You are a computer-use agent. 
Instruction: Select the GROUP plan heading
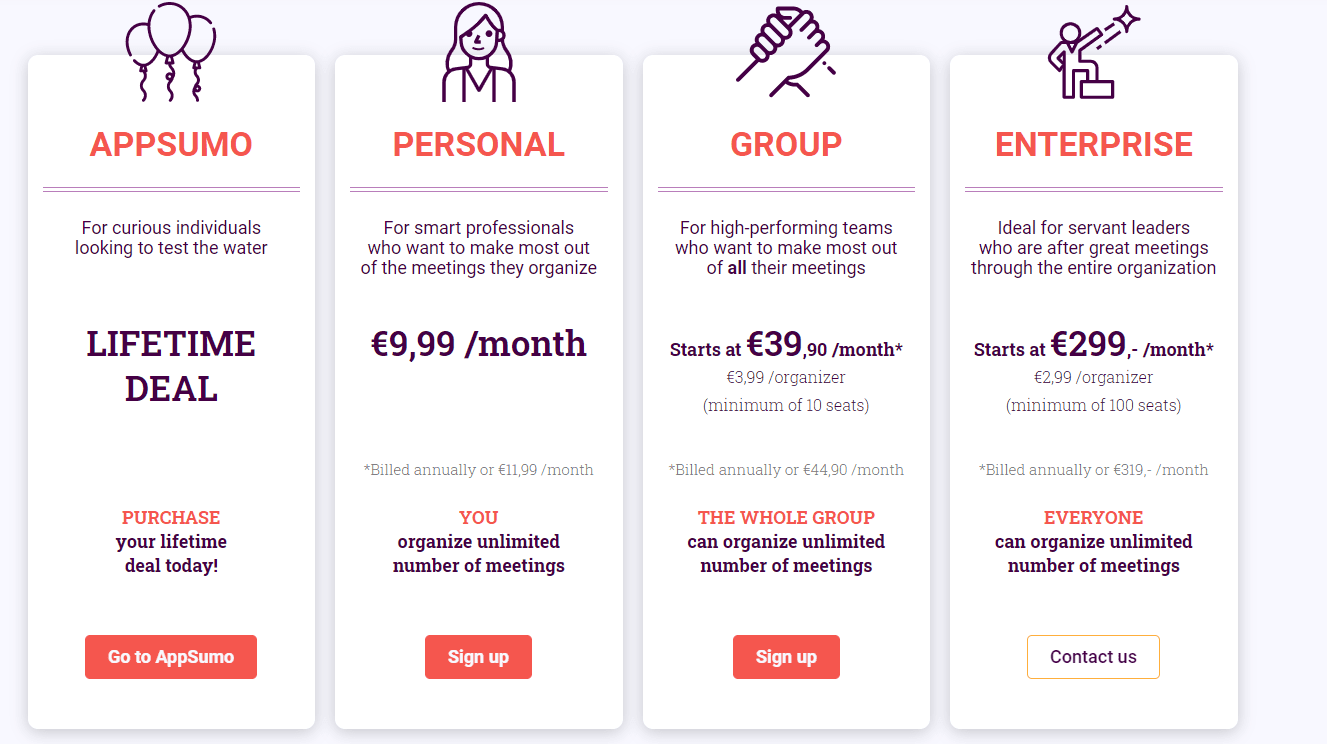coord(786,144)
